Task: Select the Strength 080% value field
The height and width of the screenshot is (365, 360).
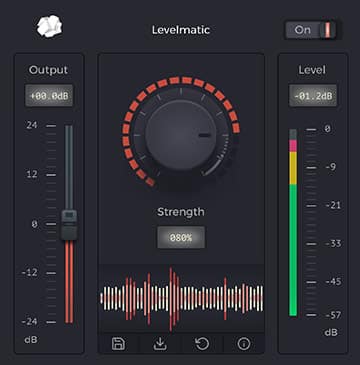Action: tap(181, 238)
